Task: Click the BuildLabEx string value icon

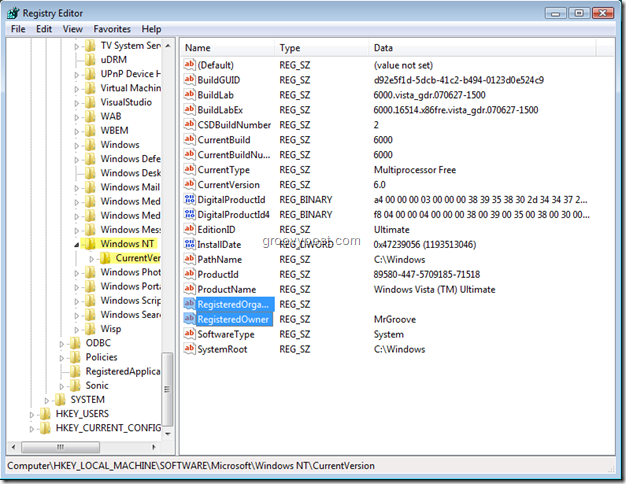Action: [x=189, y=109]
